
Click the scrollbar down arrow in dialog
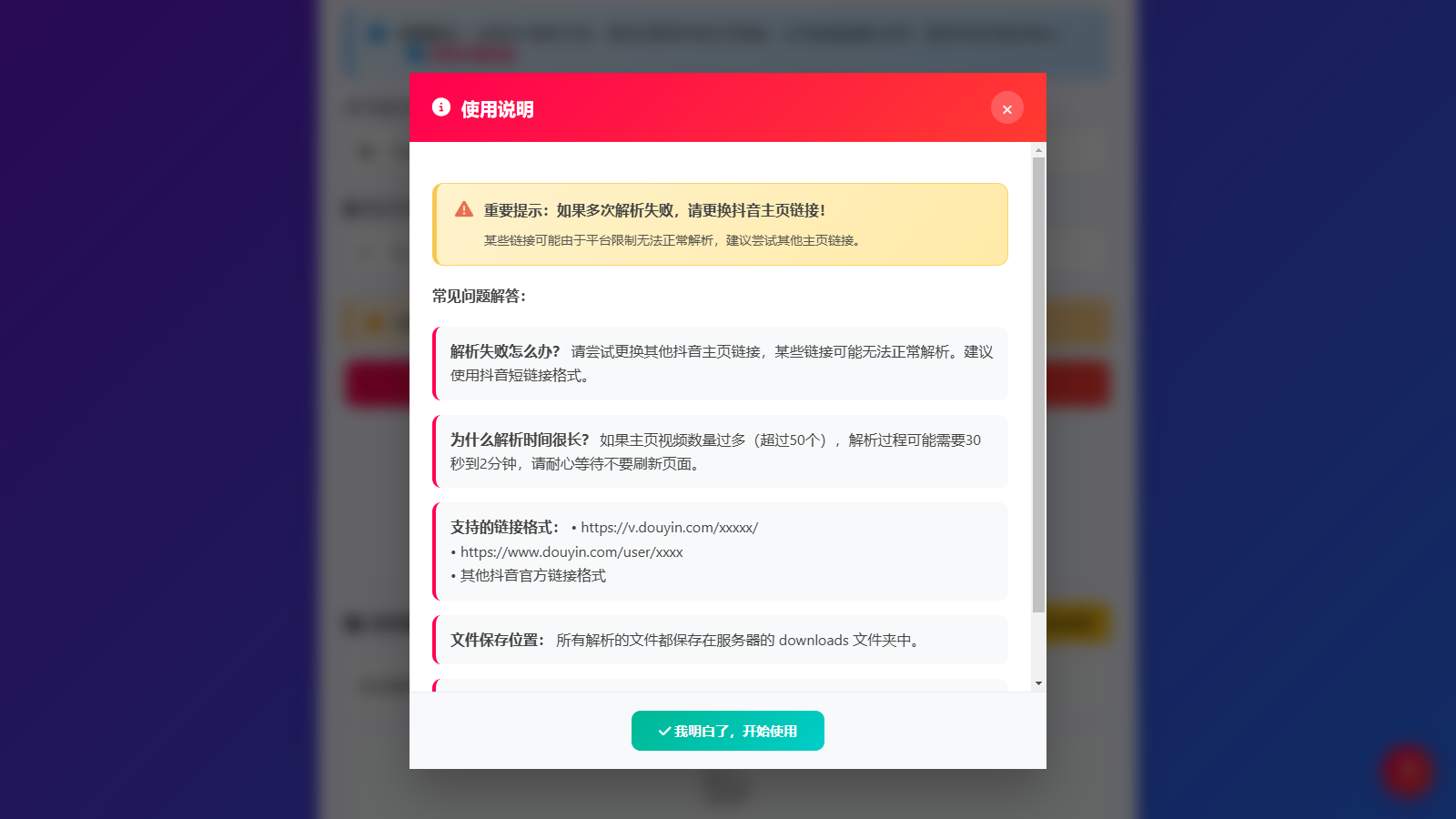coord(1038,683)
